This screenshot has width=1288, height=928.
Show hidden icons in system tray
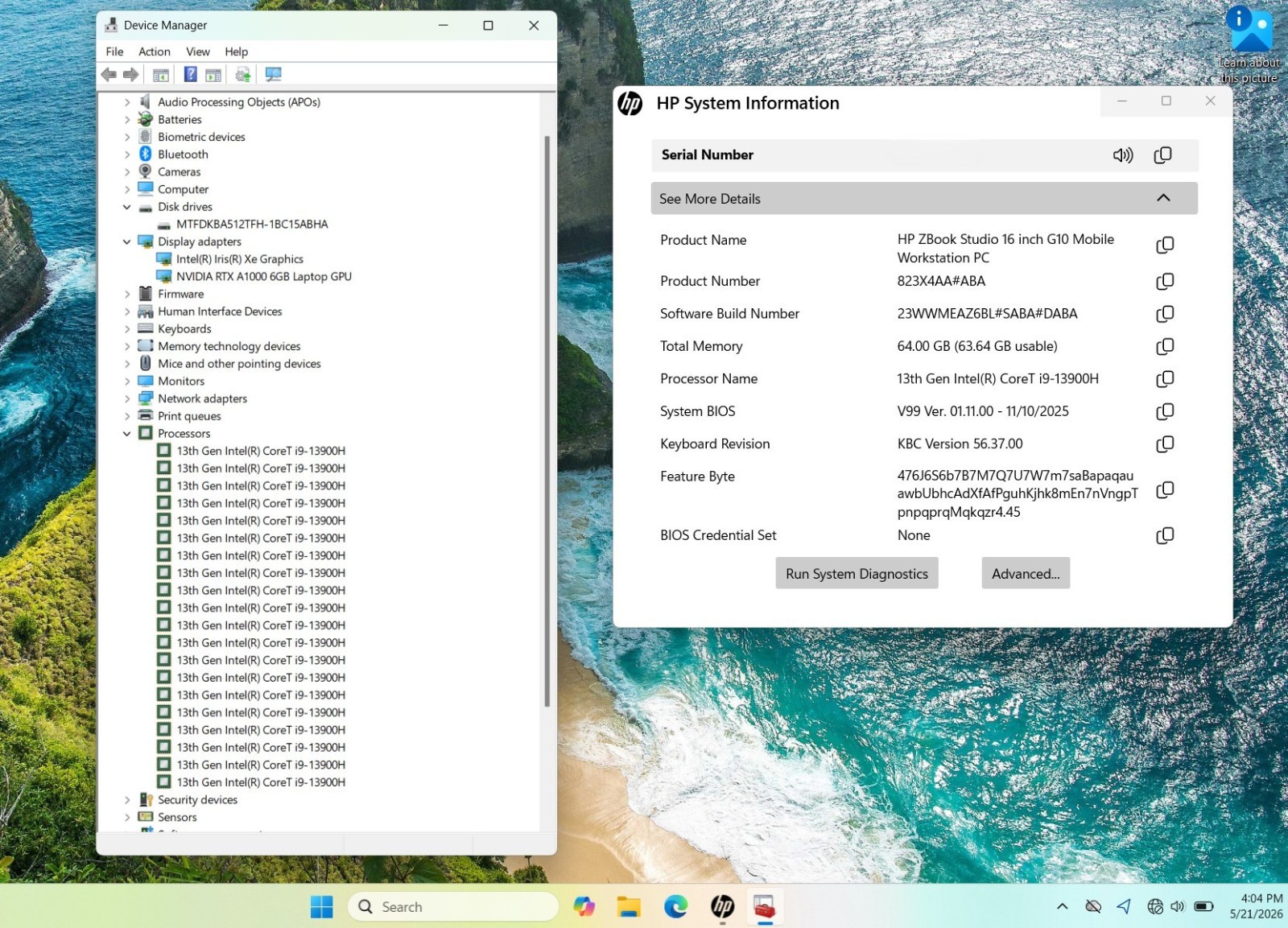(x=1063, y=907)
